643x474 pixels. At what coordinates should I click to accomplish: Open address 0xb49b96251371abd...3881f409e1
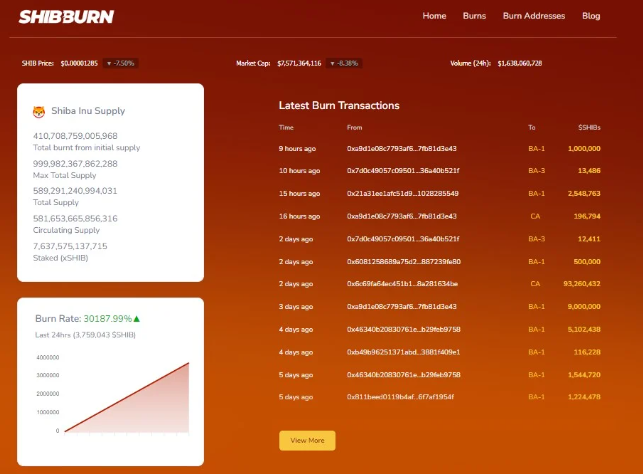(404, 352)
